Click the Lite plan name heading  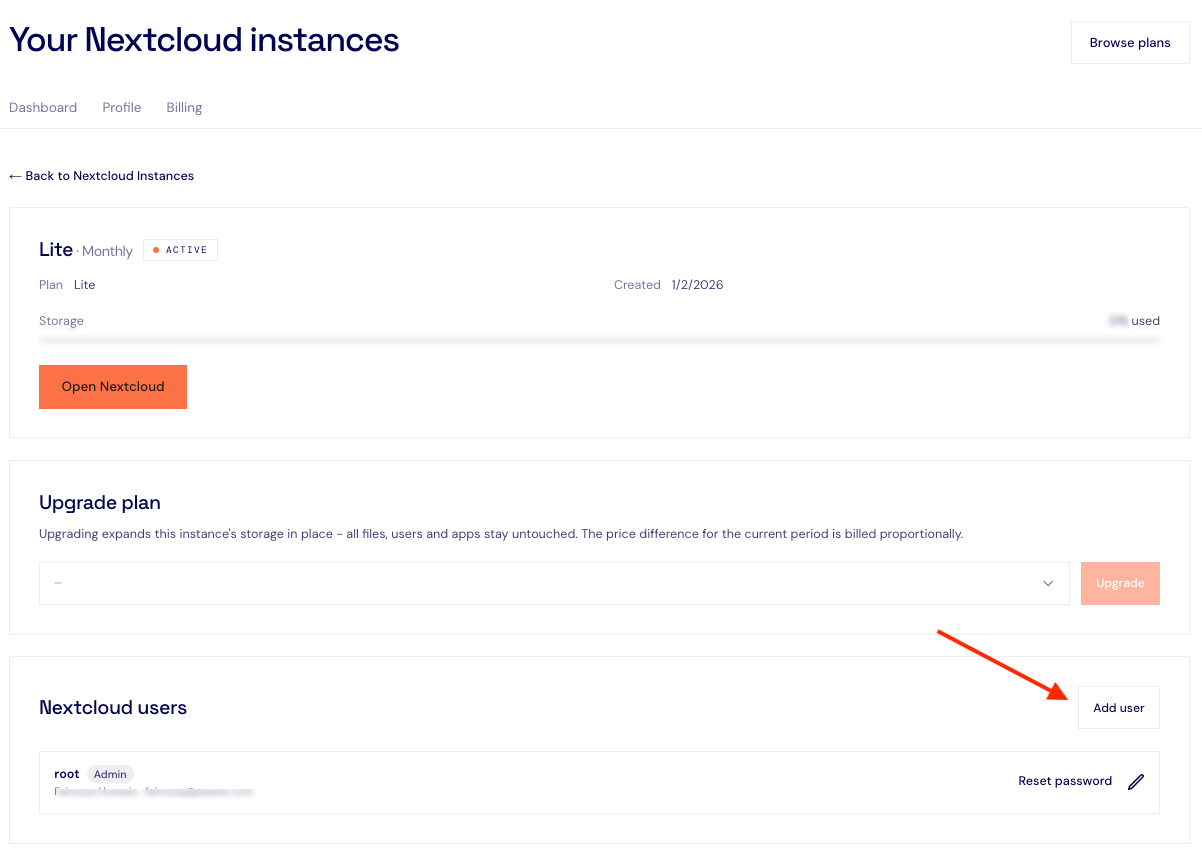56,249
